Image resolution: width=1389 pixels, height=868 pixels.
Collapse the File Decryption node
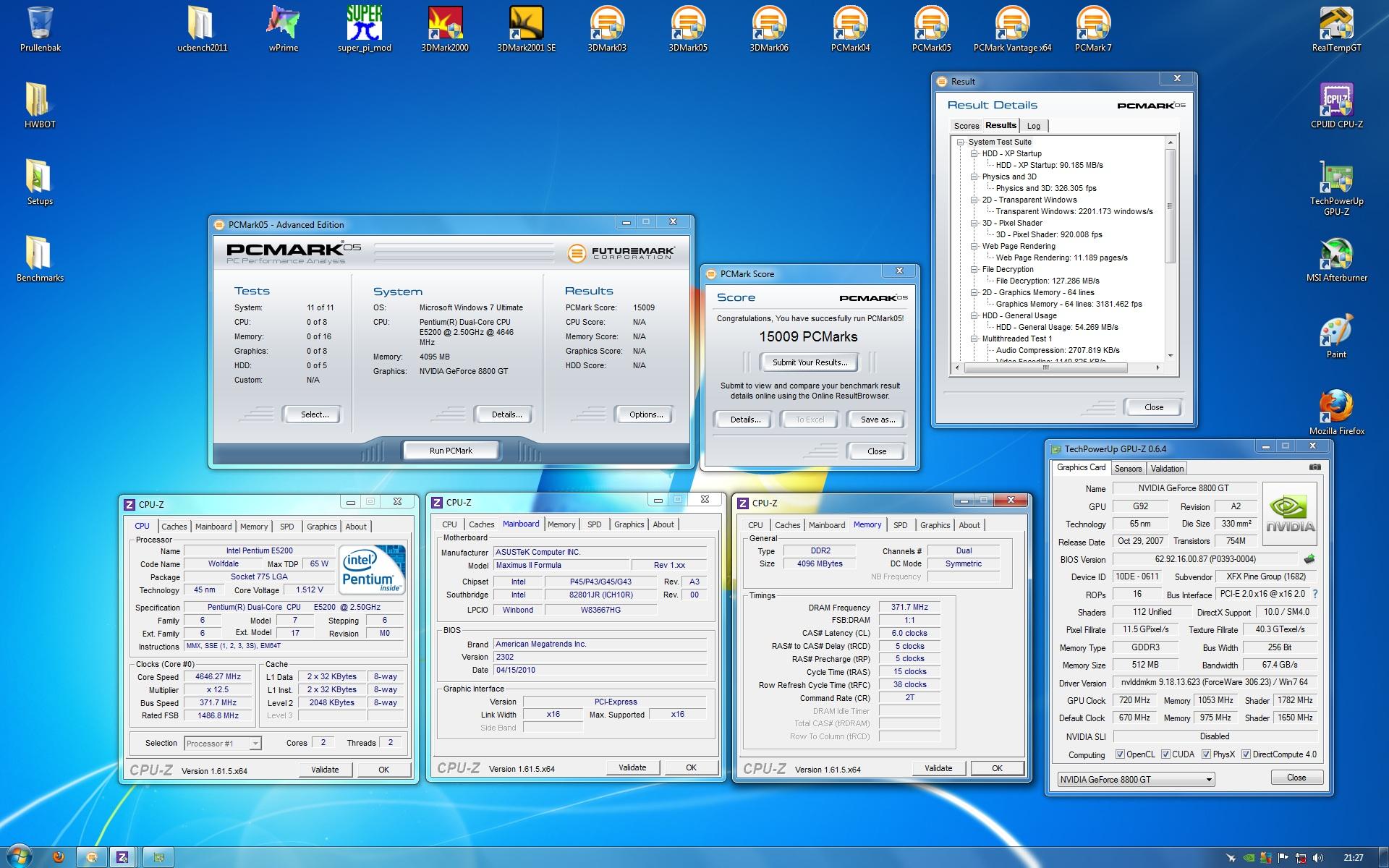coord(974,270)
